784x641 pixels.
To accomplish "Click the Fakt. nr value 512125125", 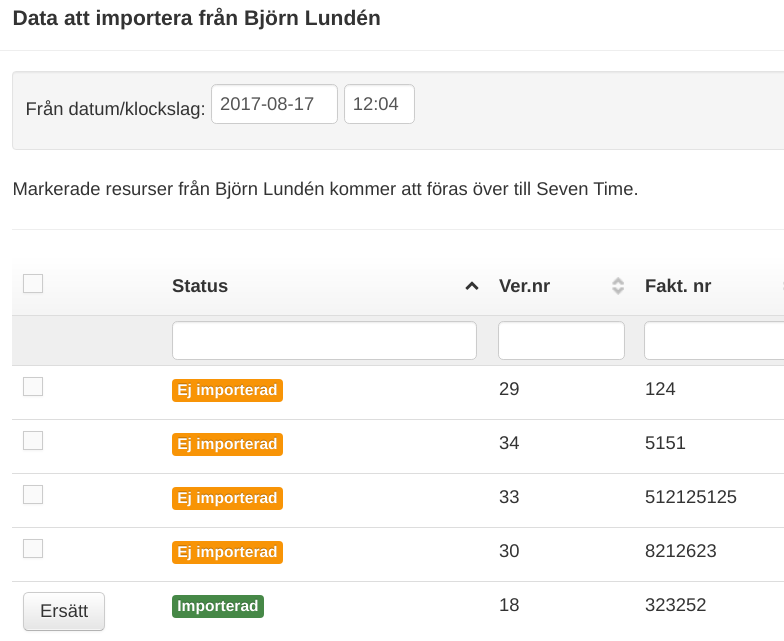I will [690, 497].
